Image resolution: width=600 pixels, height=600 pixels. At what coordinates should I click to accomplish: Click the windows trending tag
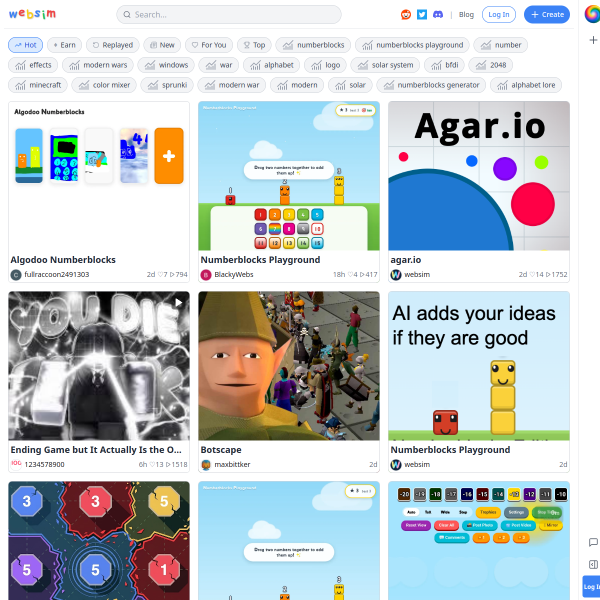166,65
